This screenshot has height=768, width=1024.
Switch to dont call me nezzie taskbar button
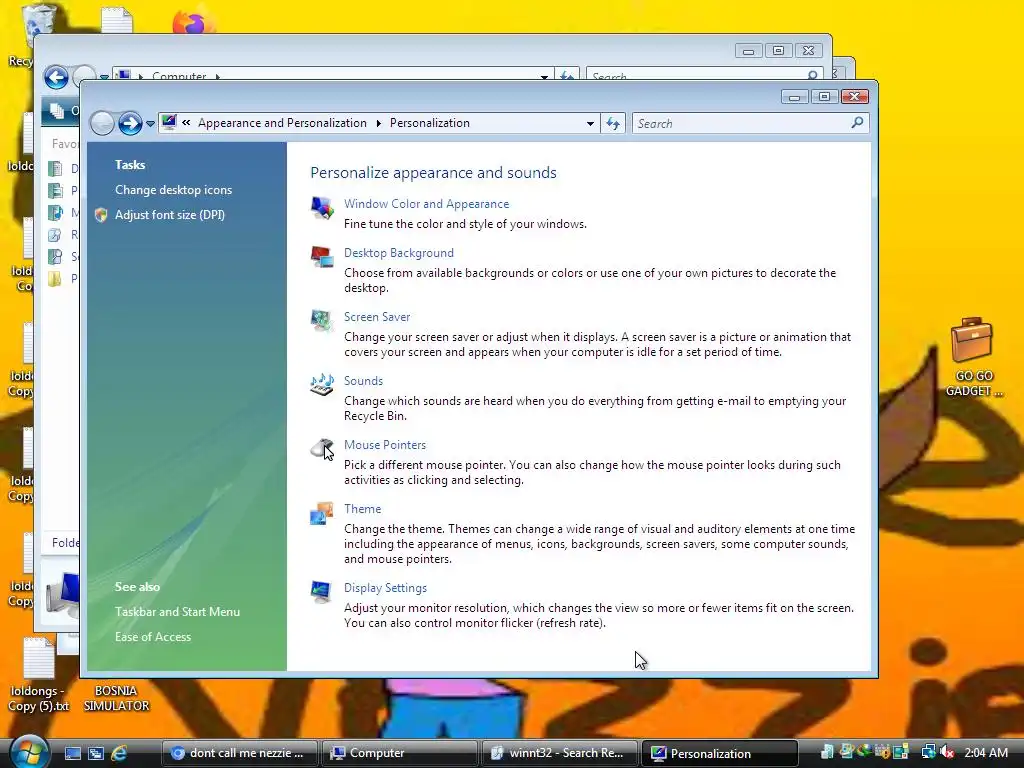point(239,753)
